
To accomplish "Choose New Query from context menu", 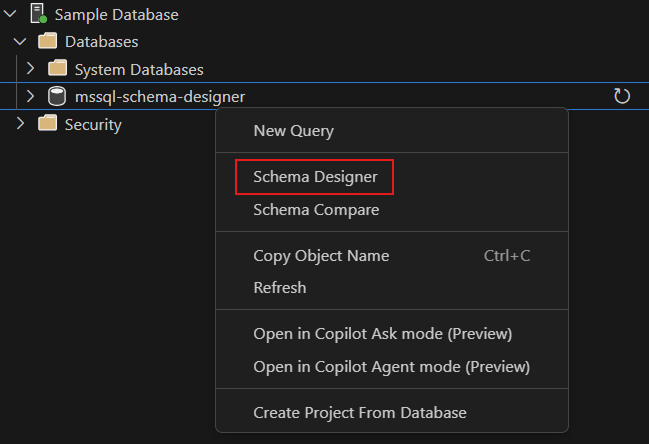I will tap(294, 131).
